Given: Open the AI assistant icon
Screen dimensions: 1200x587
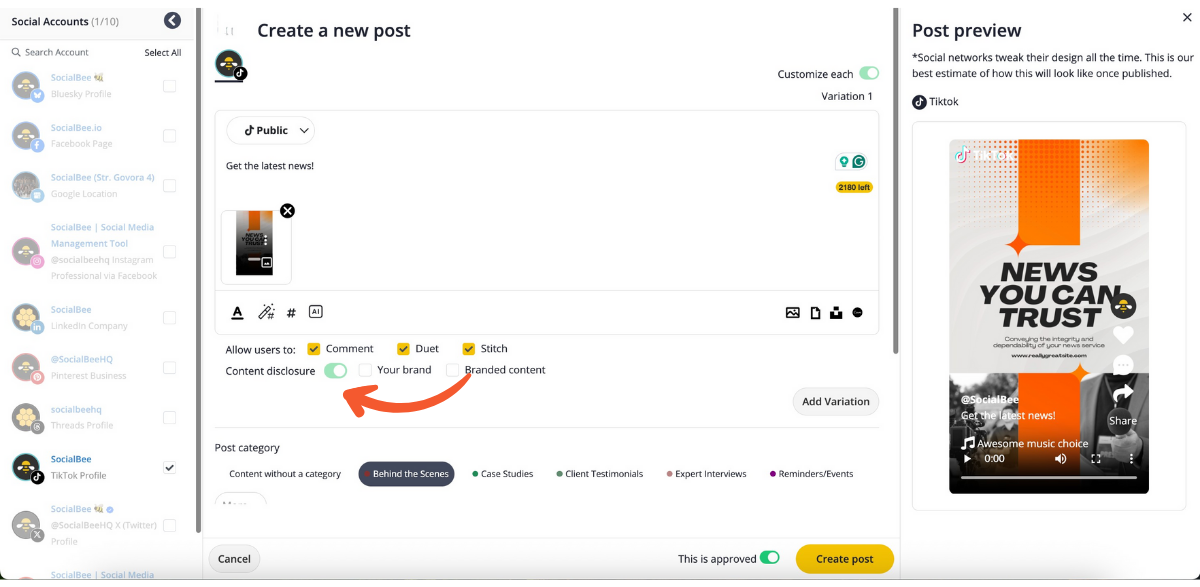Looking at the screenshot, I should [x=316, y=312].
